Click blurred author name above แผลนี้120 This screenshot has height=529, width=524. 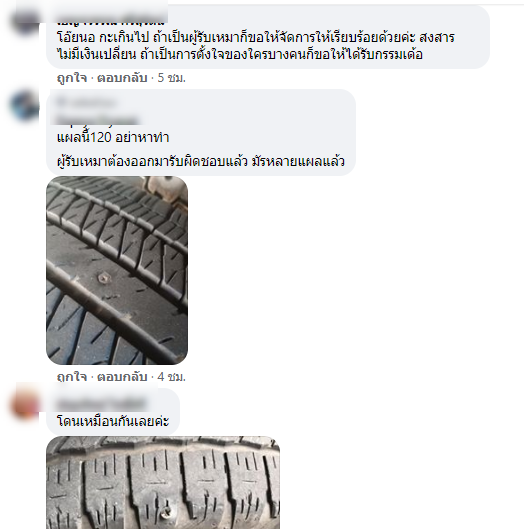(x=98, y=111)
